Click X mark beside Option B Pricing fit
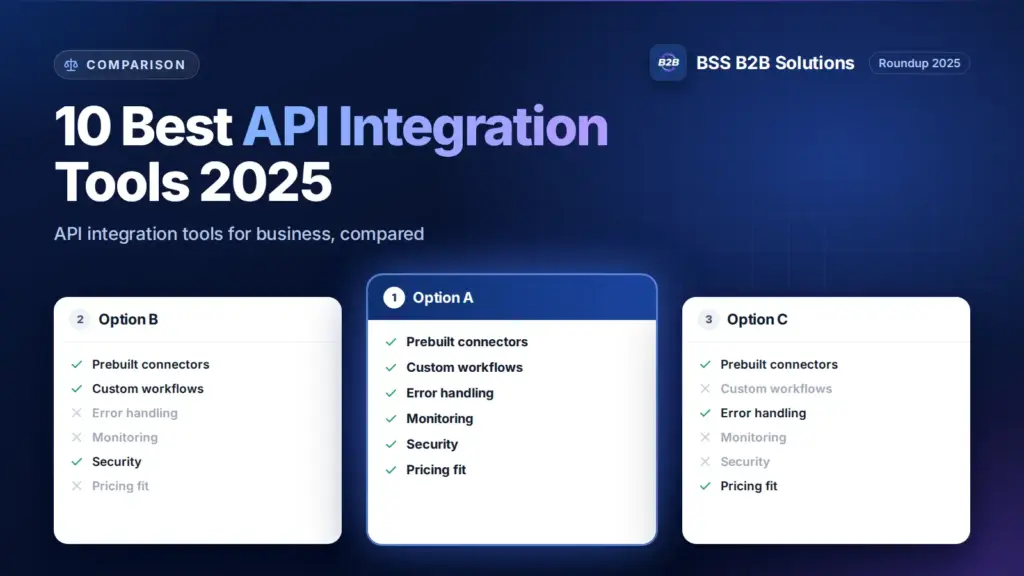This screenshot has width=1024, height=576. tap(77, 486)
